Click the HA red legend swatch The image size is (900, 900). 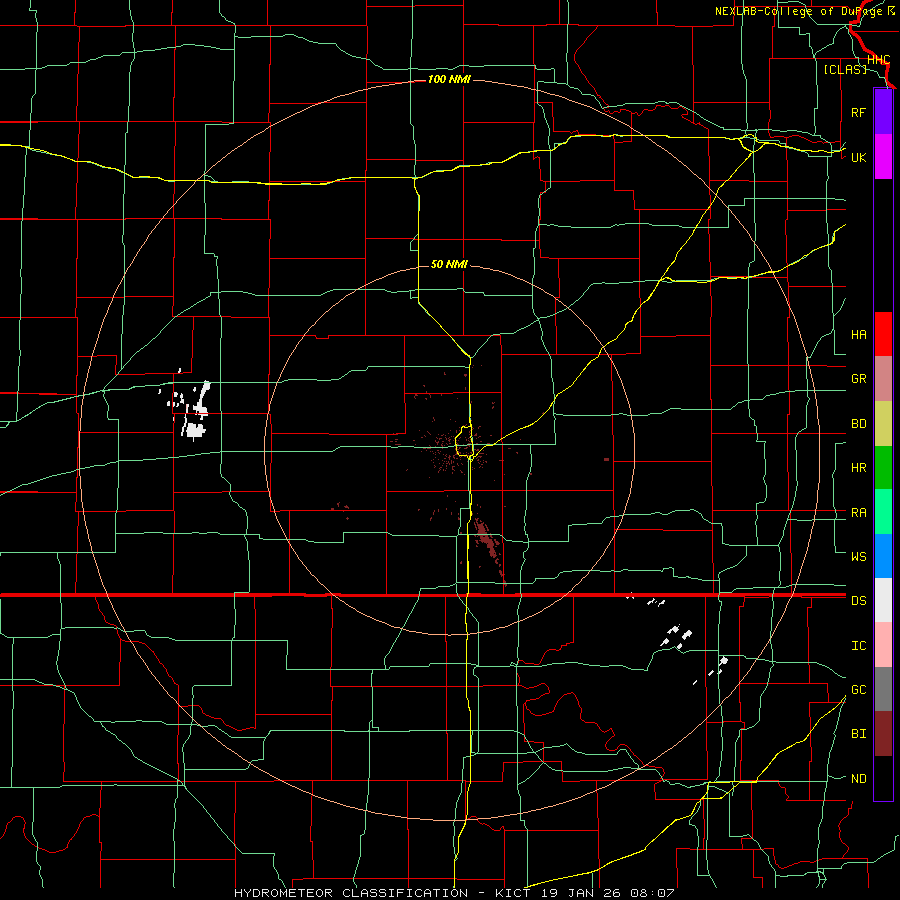point(883,334)
